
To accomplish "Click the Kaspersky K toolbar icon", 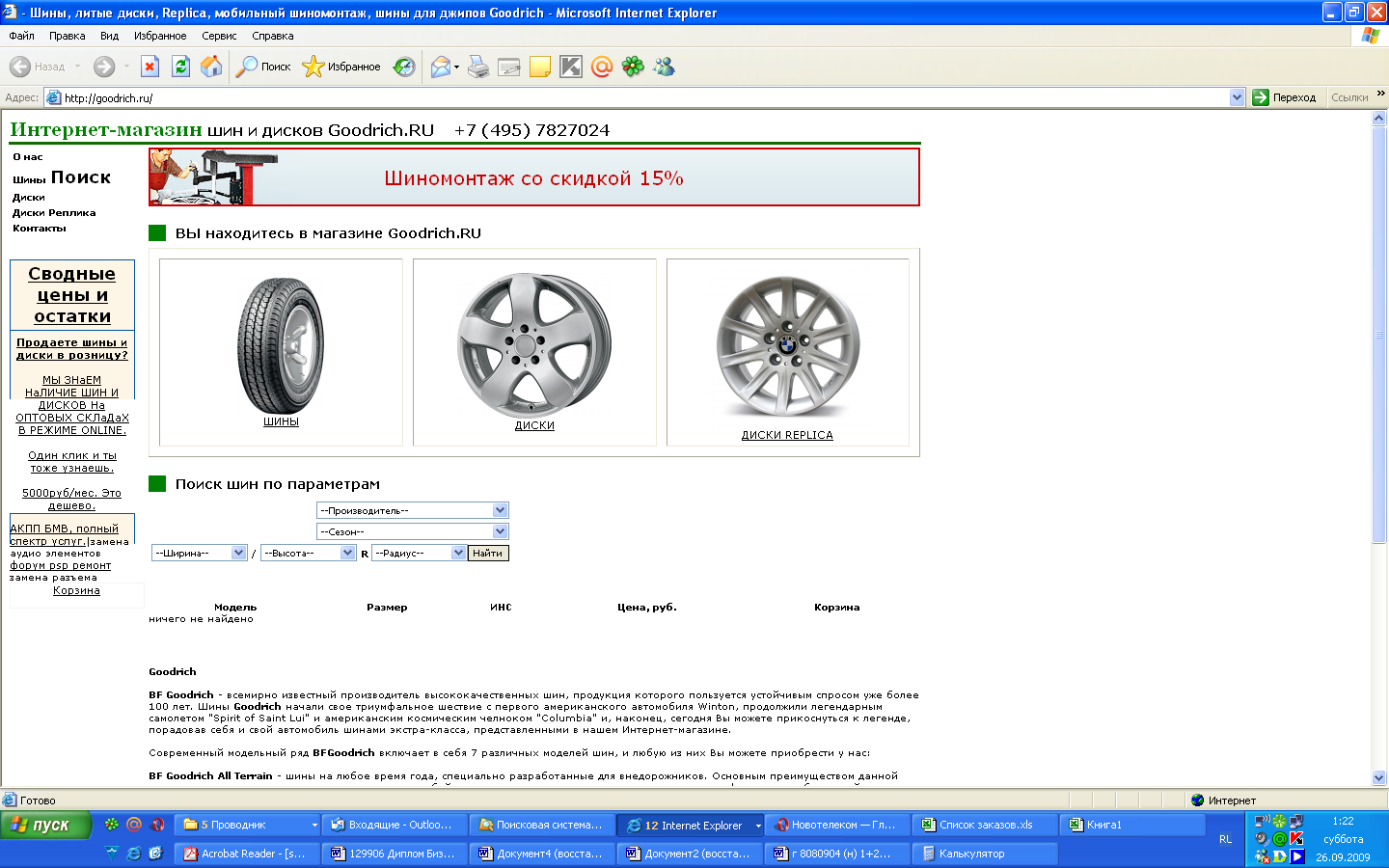I will (571, 67).
